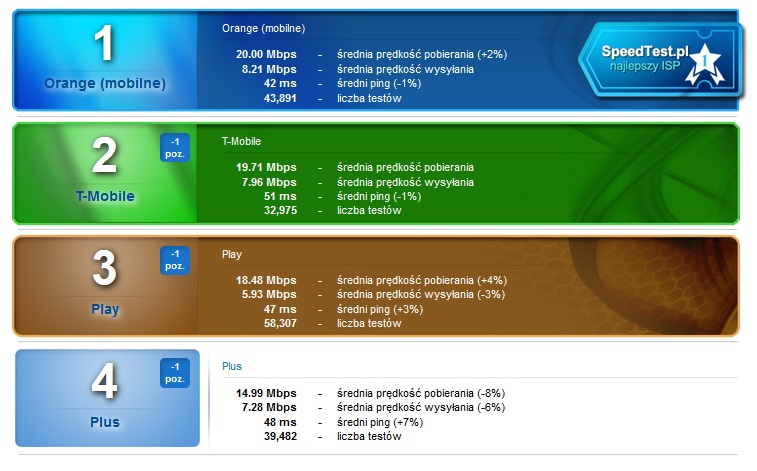Click the large rank number 3
757x471 pixels.
coord(105,269)
